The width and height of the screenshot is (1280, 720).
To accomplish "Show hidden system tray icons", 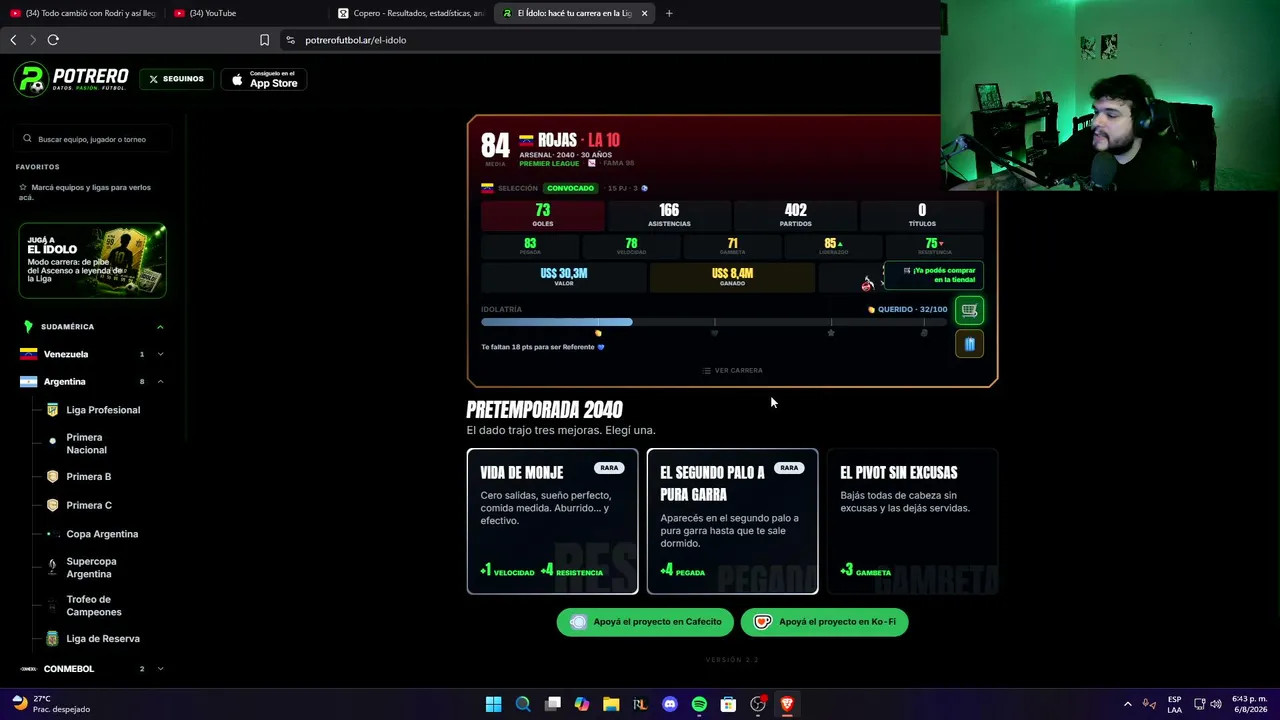I will [1128, 704].
